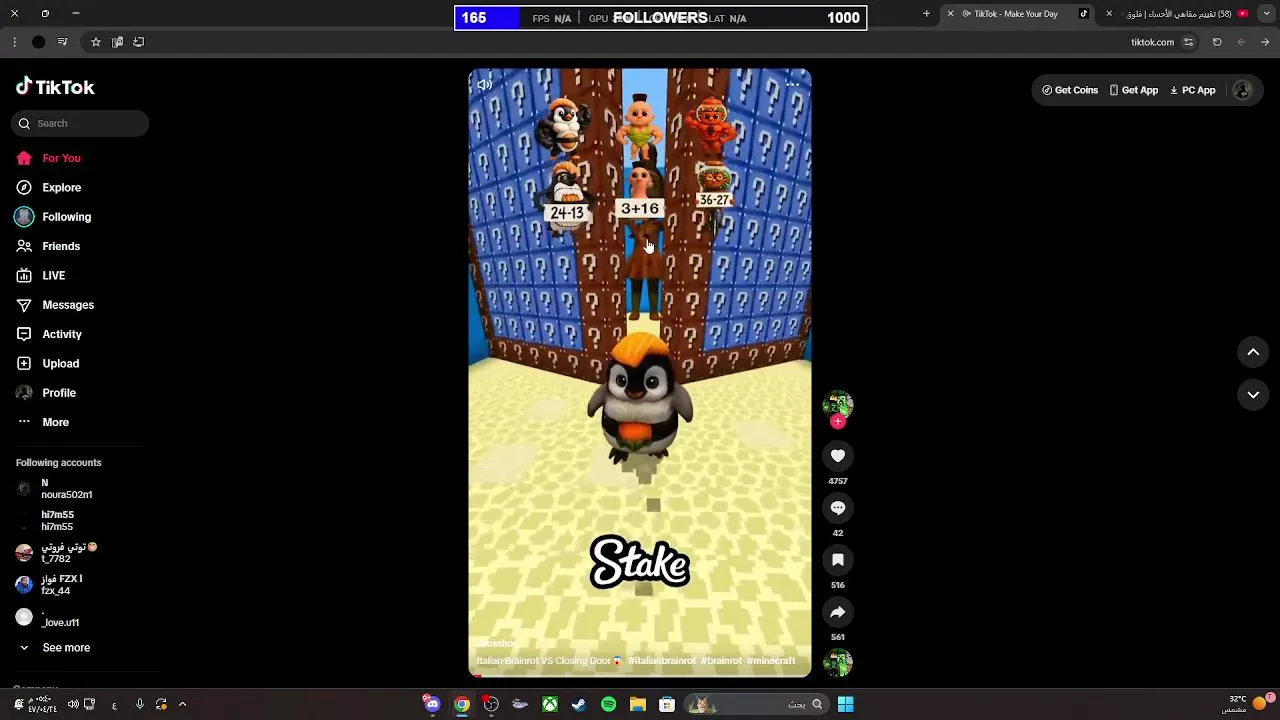Open the For You feed
The height and width of the screenshot is (720, 1280).
click(48, 158)
